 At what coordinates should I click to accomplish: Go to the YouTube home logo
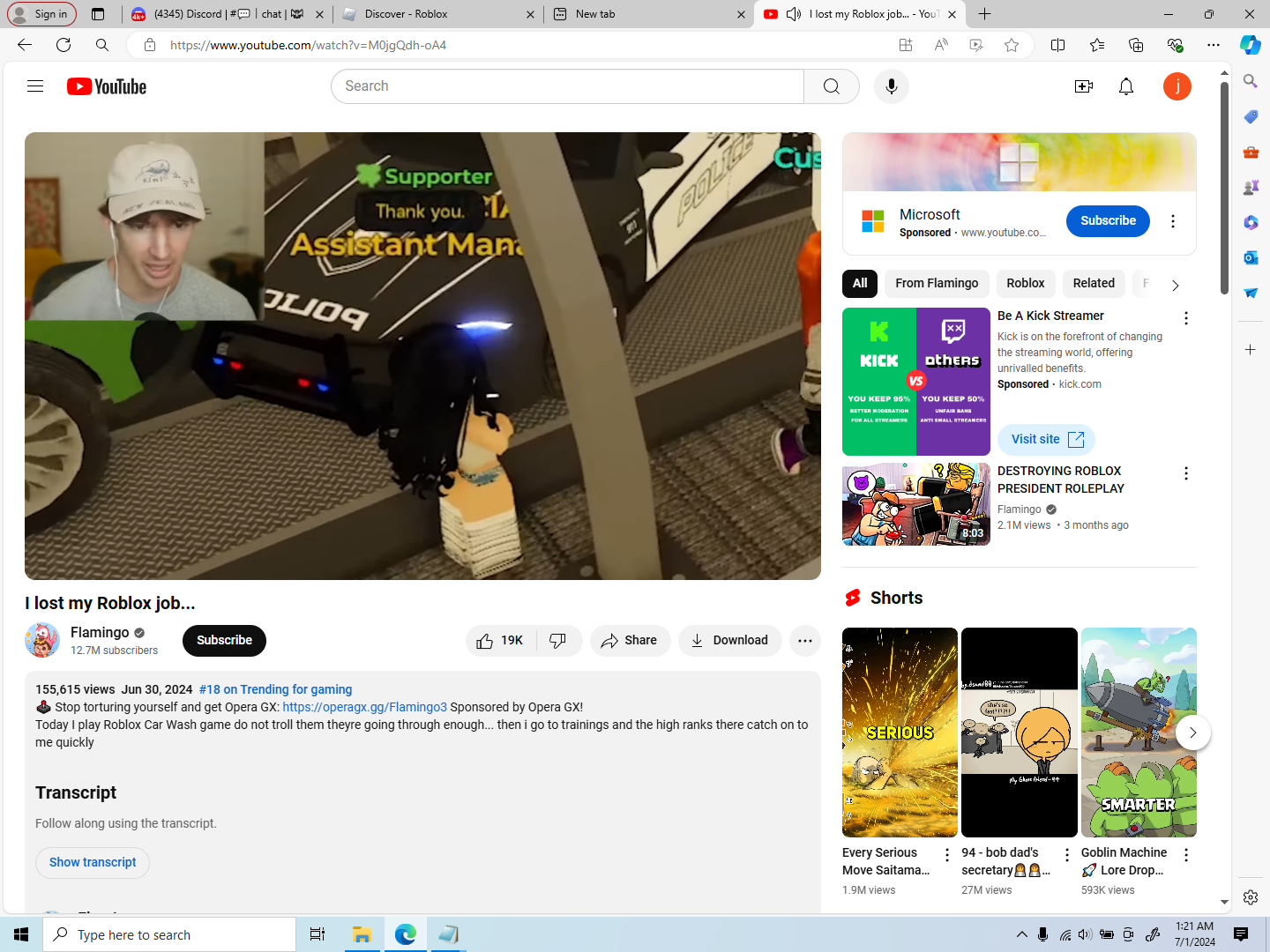click(107, 86)
